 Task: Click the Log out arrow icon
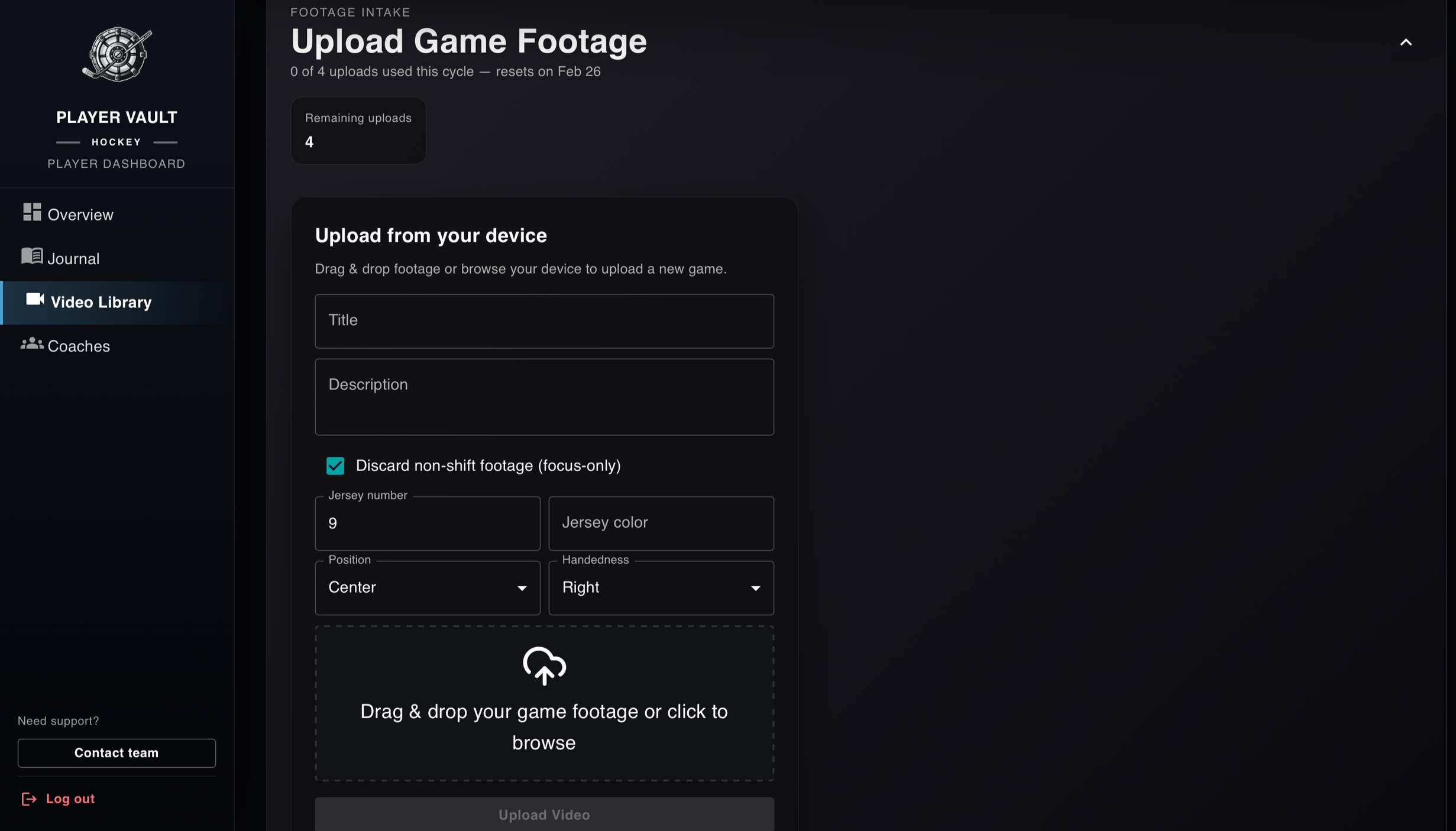(28, 799)
